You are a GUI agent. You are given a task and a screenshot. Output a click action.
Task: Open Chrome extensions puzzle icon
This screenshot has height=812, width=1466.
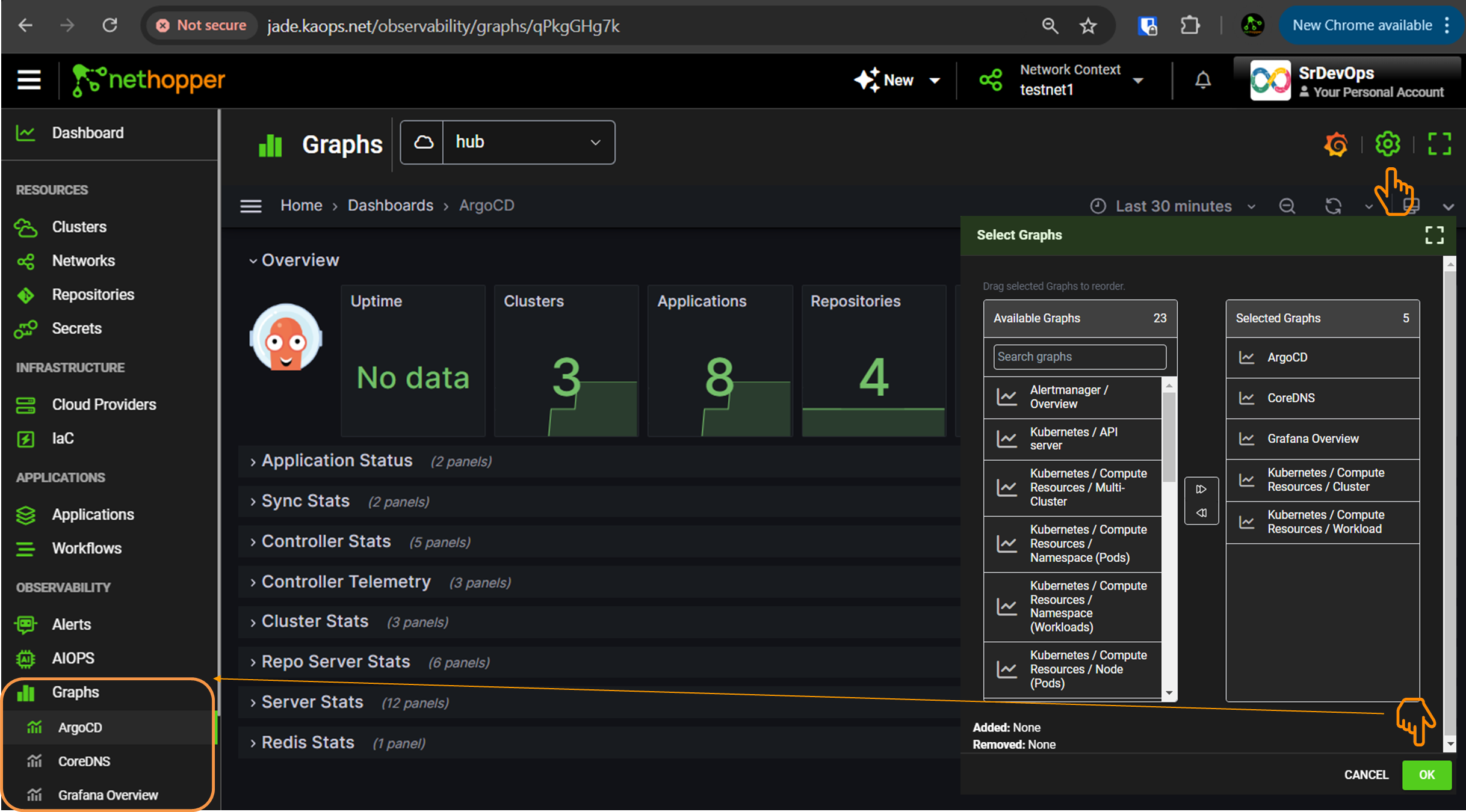(x=1190, y=25)
